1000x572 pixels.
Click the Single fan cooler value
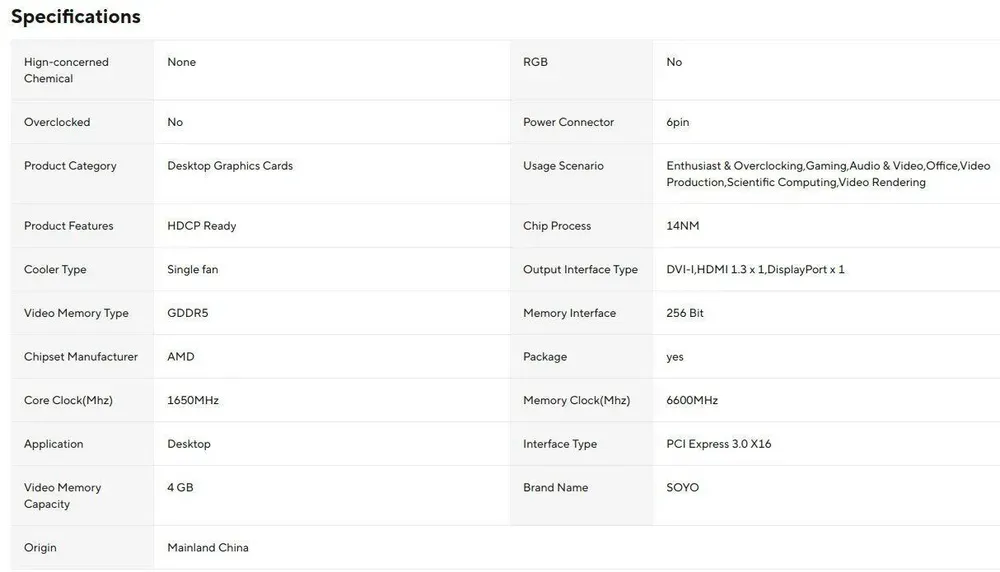click(x=193, y=270)
